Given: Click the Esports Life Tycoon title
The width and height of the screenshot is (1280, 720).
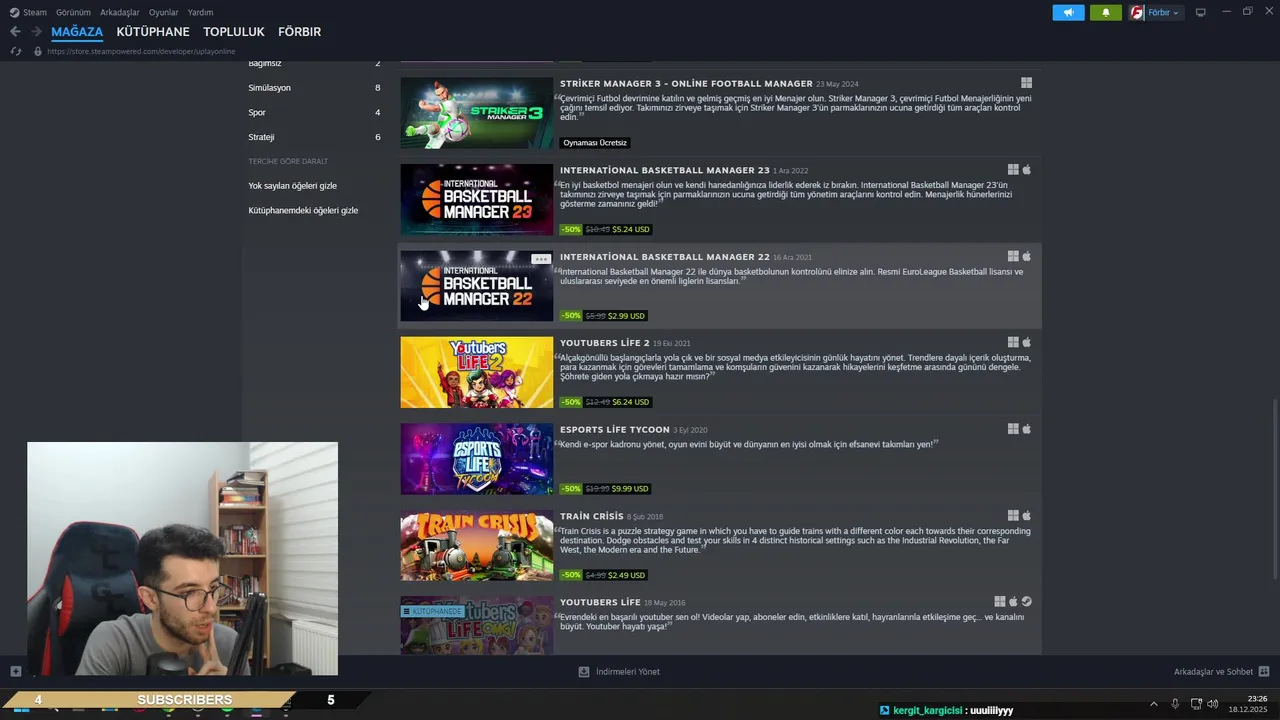Looking at the screenshot, I should tap(615, 430).
